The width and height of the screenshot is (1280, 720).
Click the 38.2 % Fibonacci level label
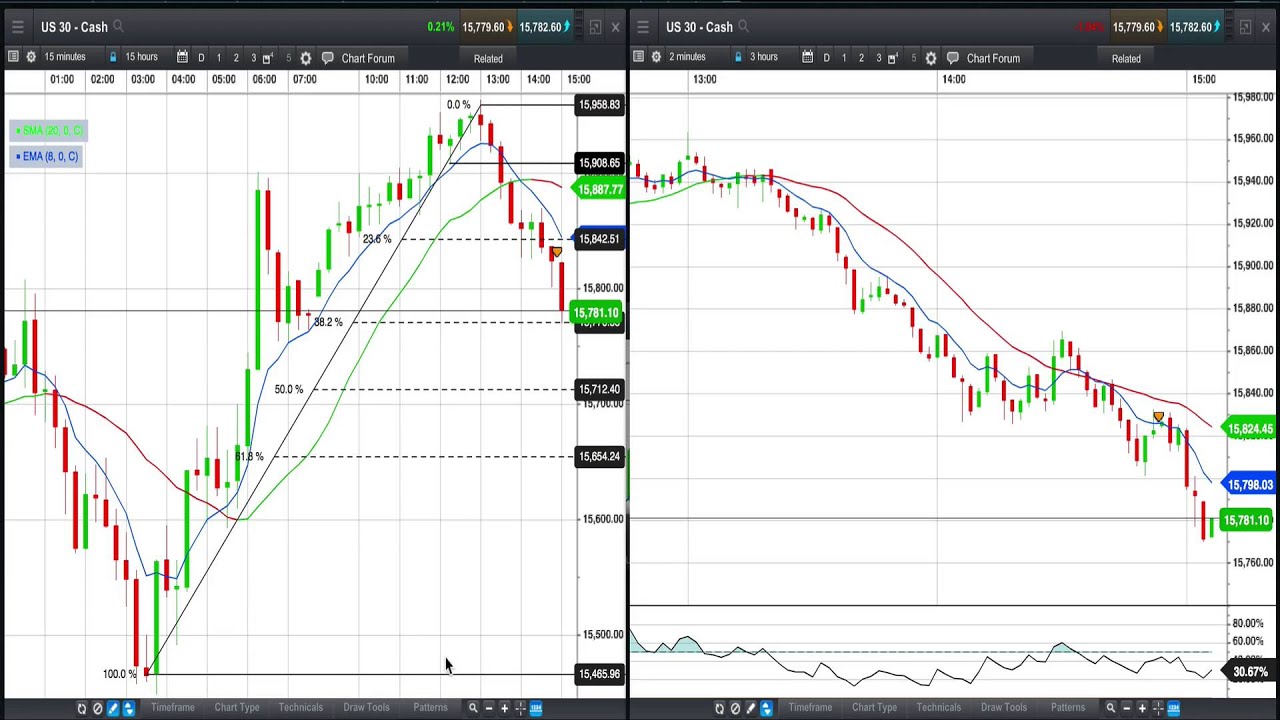[x=327, y=322]
